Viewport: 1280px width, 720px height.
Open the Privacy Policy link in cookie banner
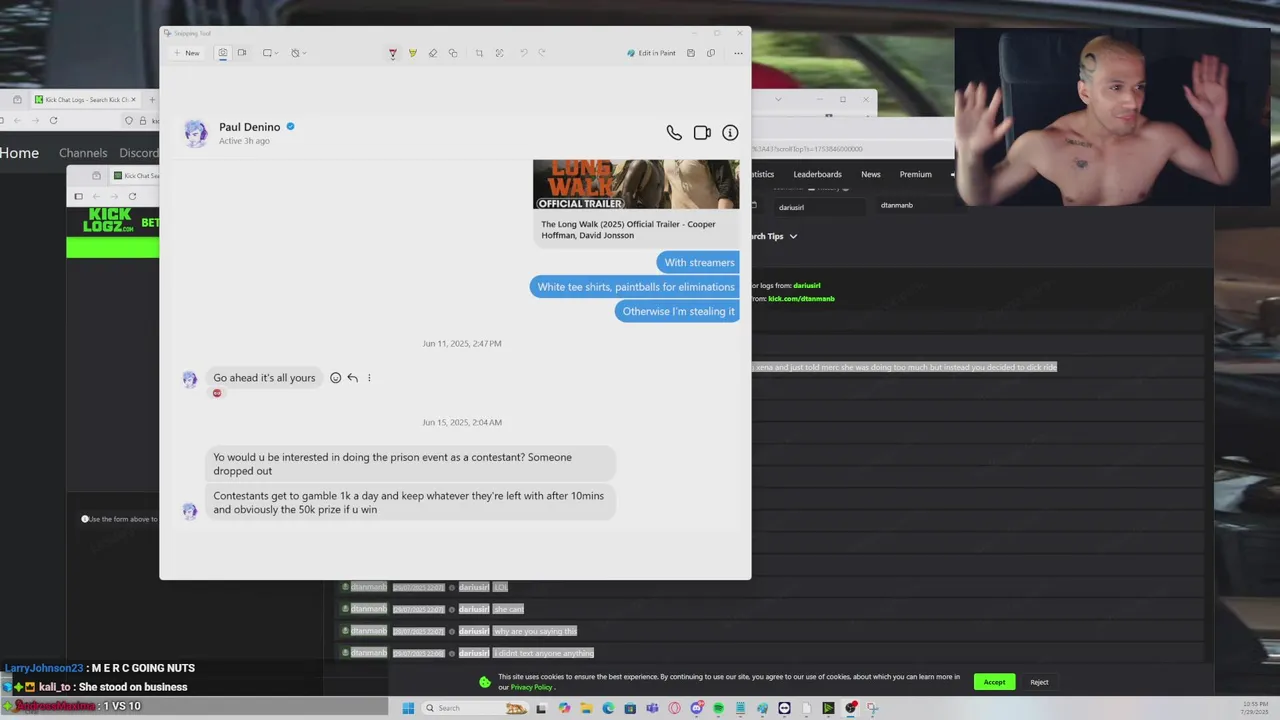tap(531, 687)
